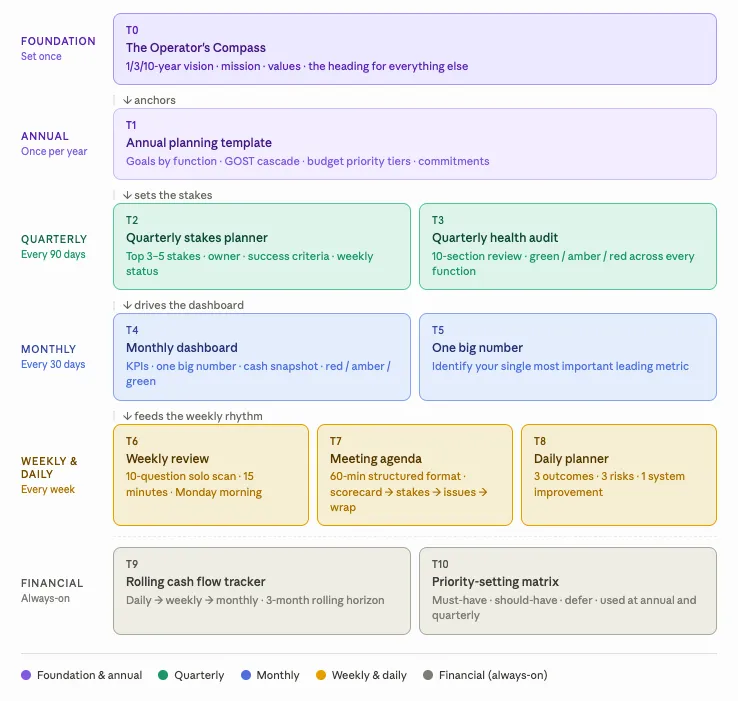This screenshot has width=738, height=701.
Task: Click the green Quarterly legend dot
Action: click(x=163, y=675)
